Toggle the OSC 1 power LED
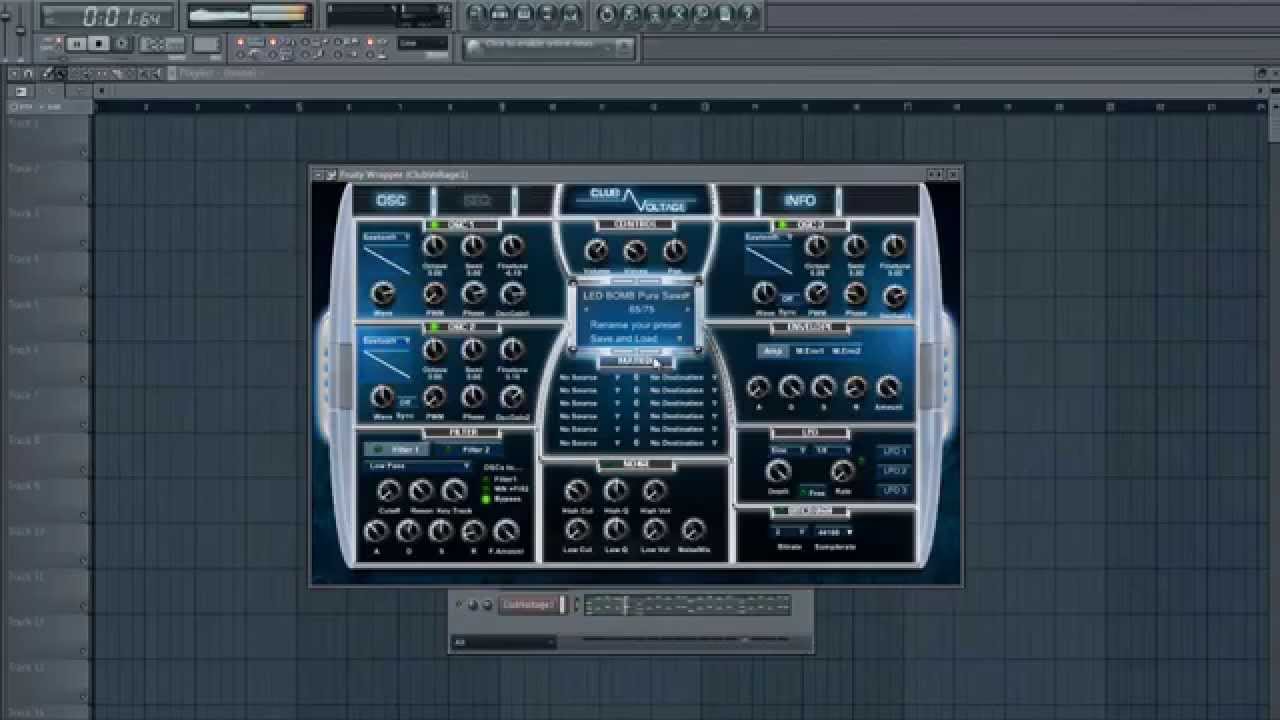Image resolution: width=1280 pixels, height=720 pixels. point(436,225)
